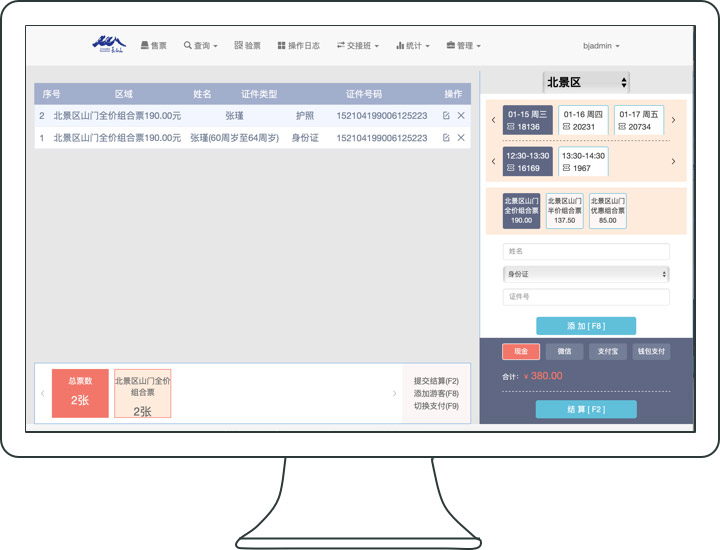Viewport: 720px width, 550px height.
Task: Choose 钱包支付 payment option
Action: coord(650,351)
